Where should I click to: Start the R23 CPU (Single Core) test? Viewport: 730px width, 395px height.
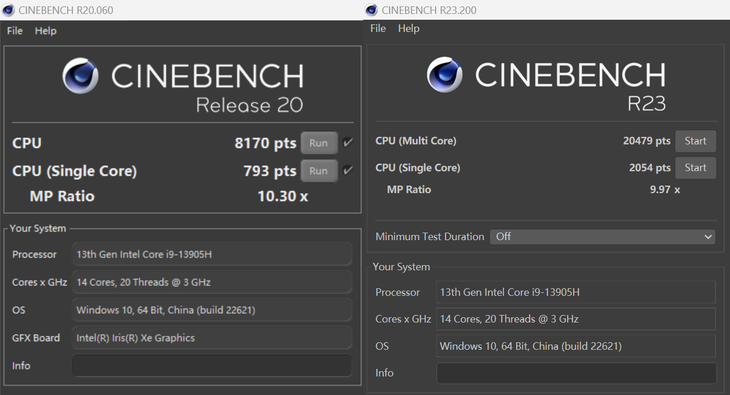tap(696, 168)
